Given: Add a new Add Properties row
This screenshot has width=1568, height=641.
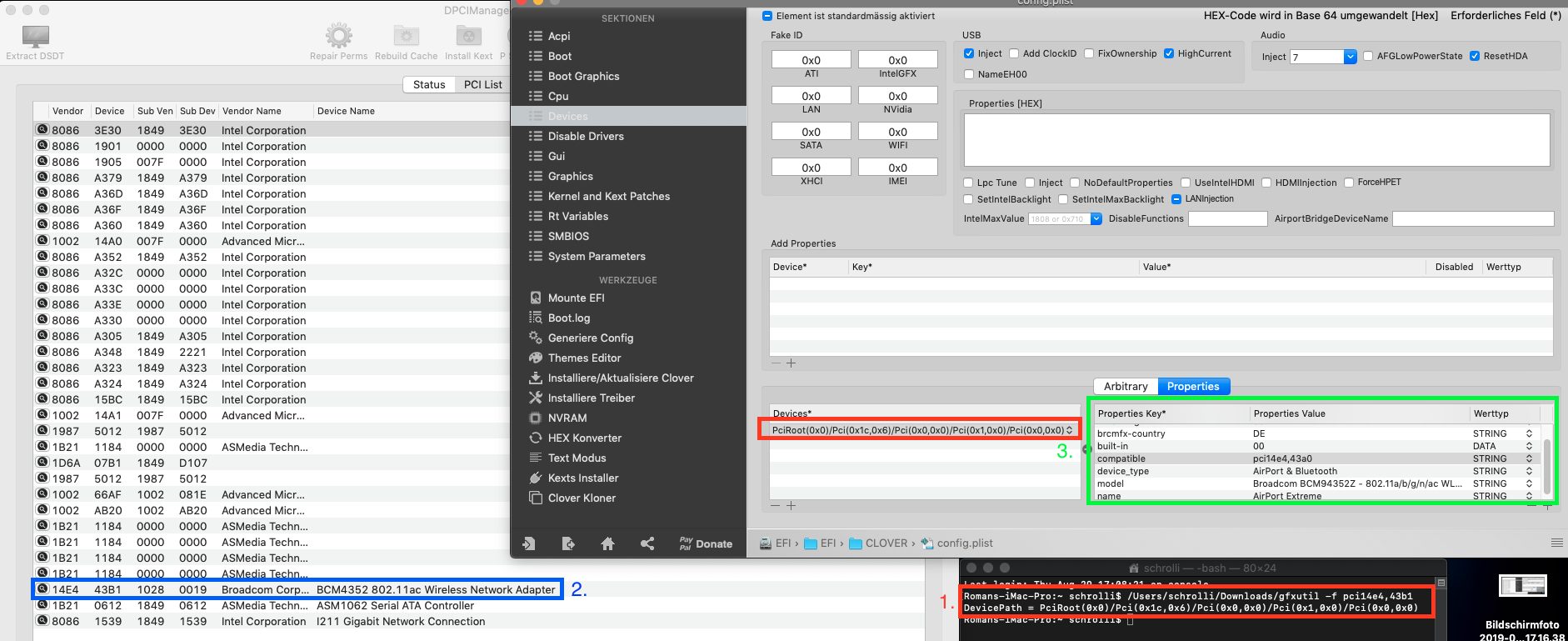Looking at the screenshot, I should (791, 363).
